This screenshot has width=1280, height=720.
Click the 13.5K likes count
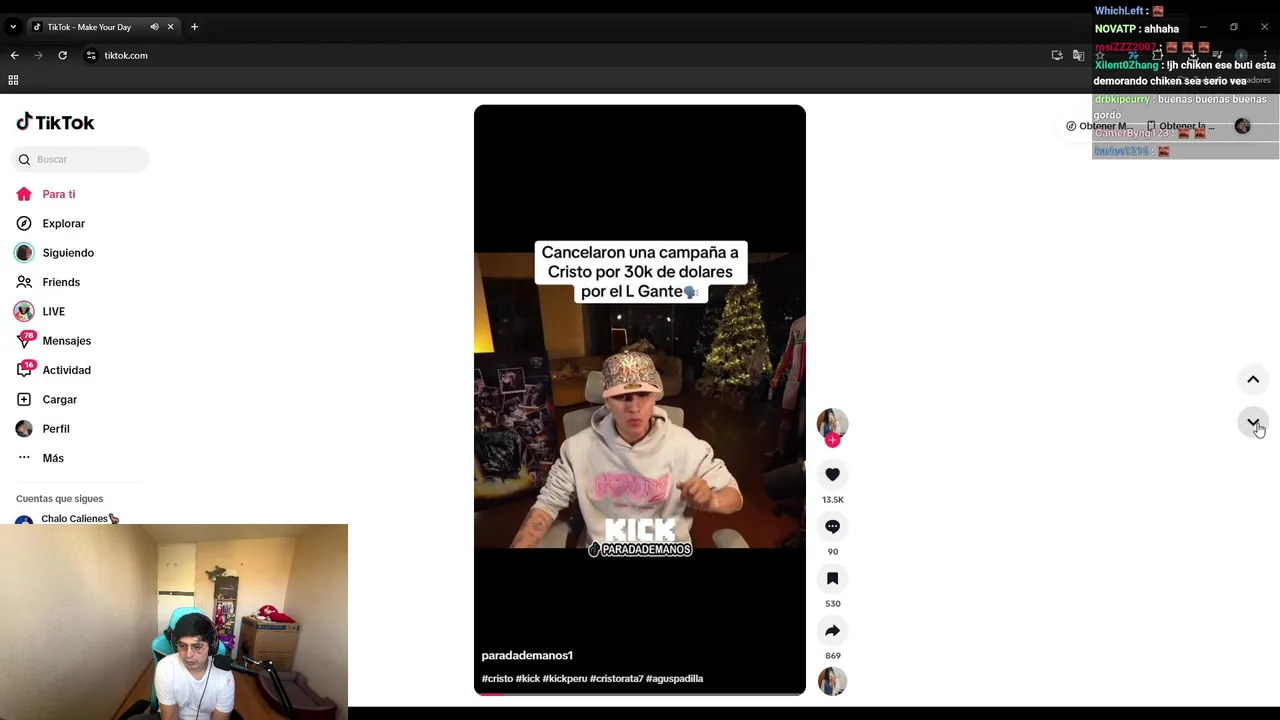832,500
